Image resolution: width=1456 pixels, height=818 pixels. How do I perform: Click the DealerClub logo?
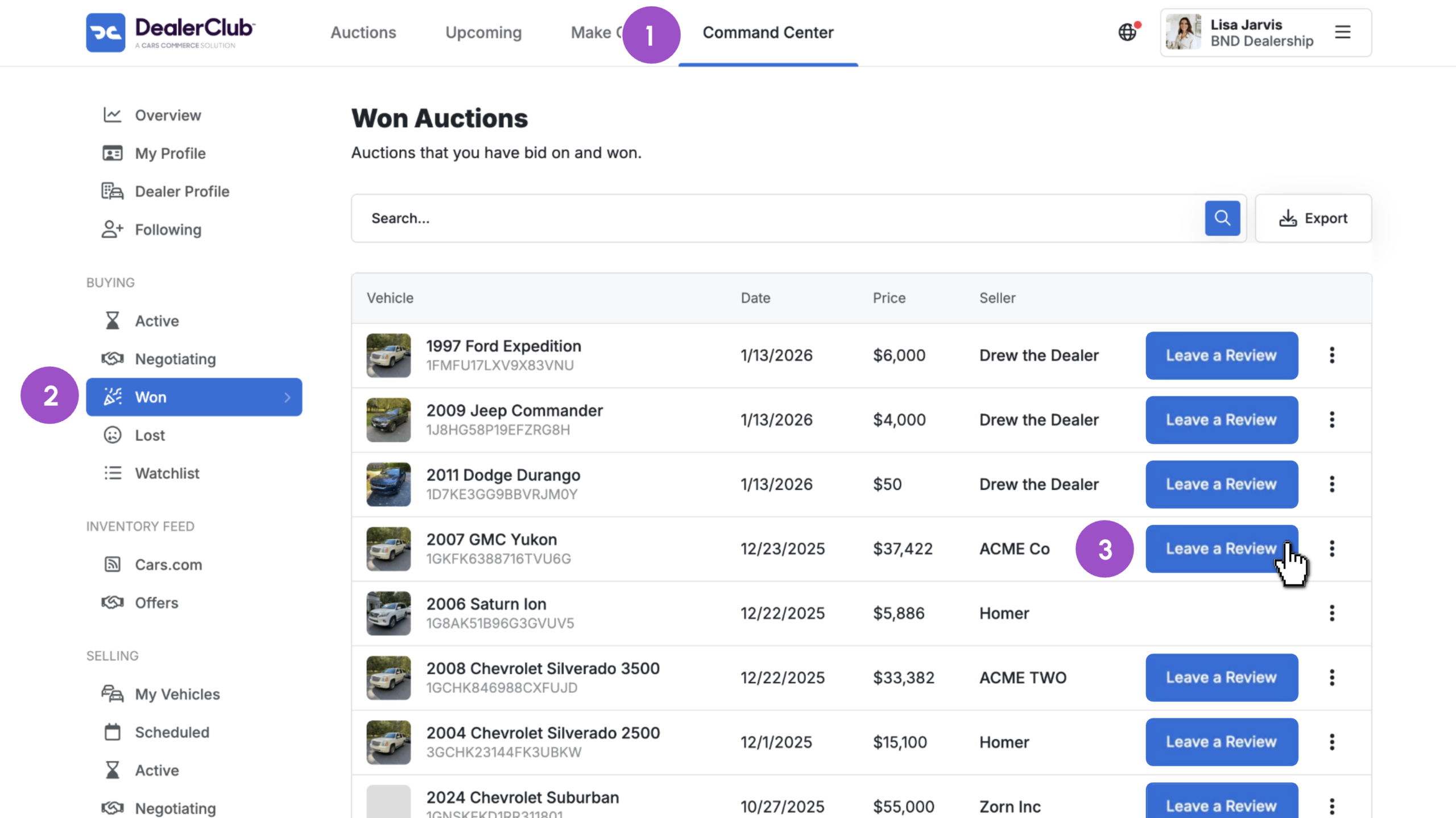pos(171,32)
